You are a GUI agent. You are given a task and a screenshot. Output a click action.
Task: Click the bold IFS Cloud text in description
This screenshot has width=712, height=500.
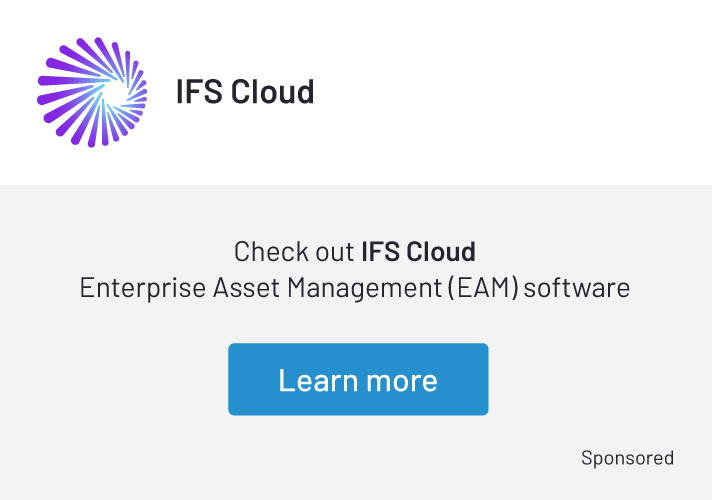pos(418,251)
